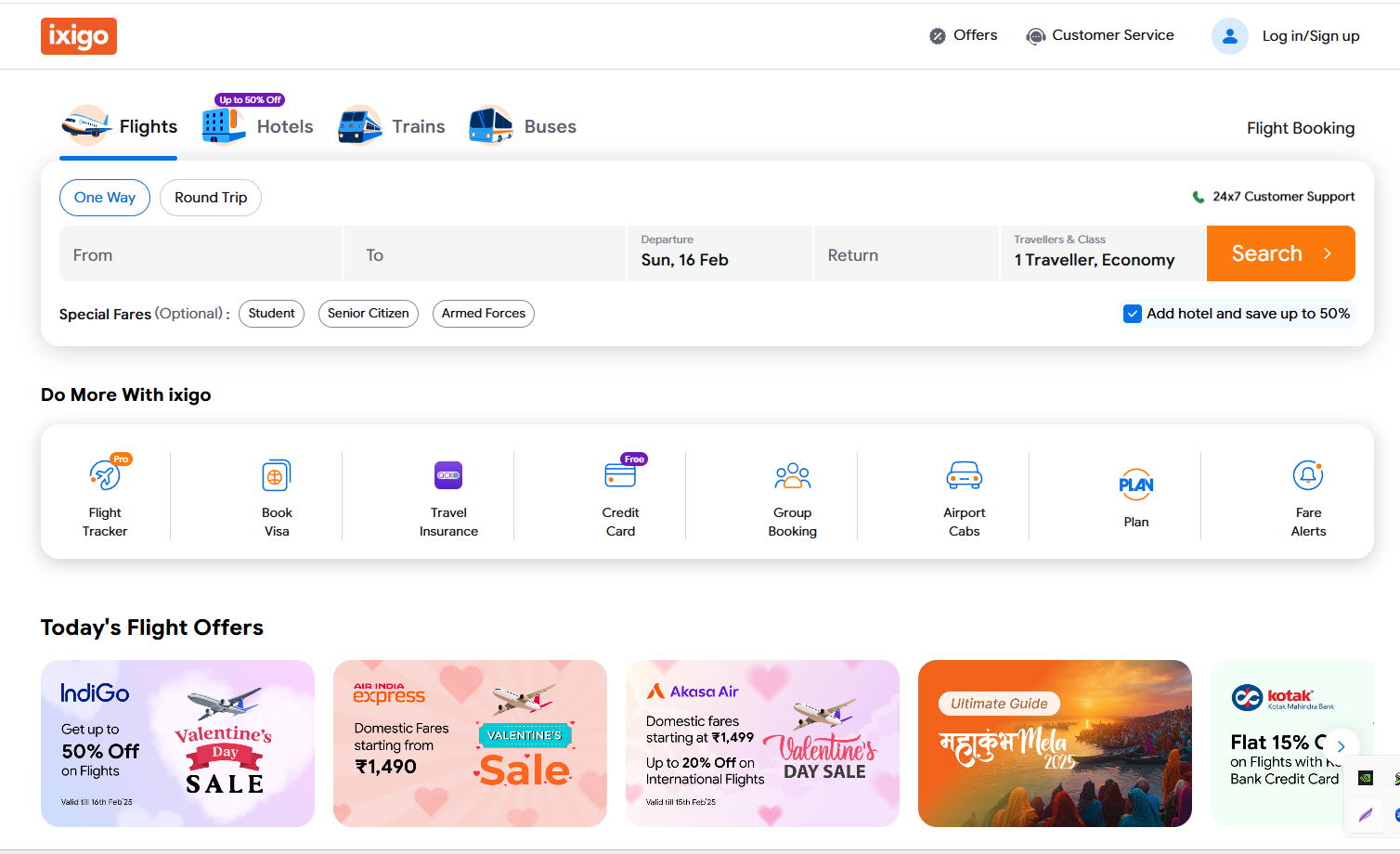Screen dimensions: 1400x854
Task: Click the airplane icon on Flights tab
Action: (86, 125)
